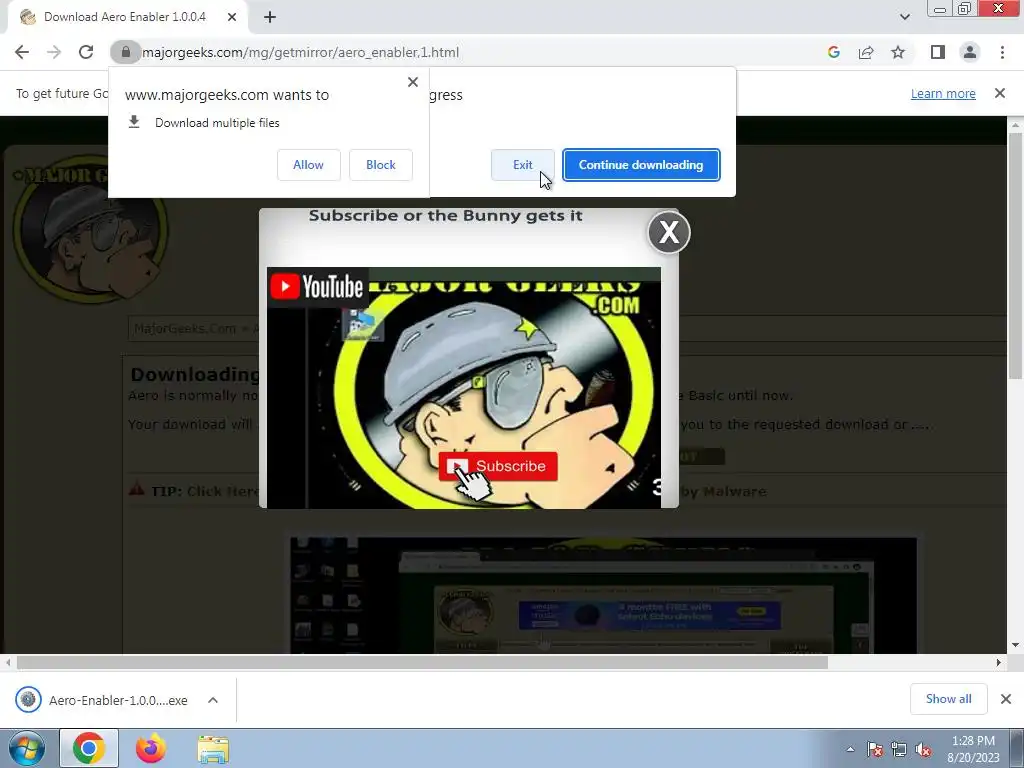Image resolution: width=1024 pixels, height=768 pixels.
Task: Reload the page with the refresh icon
Action: [x=86, y=52]
